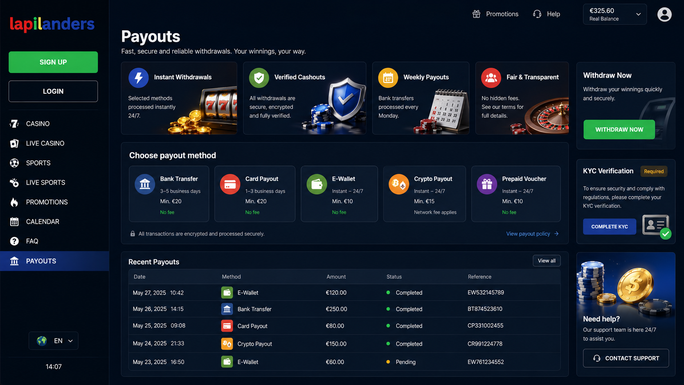This screenshot has width=684, height=385.
Task: Click reference EW761234552
Action: [486, 362]
